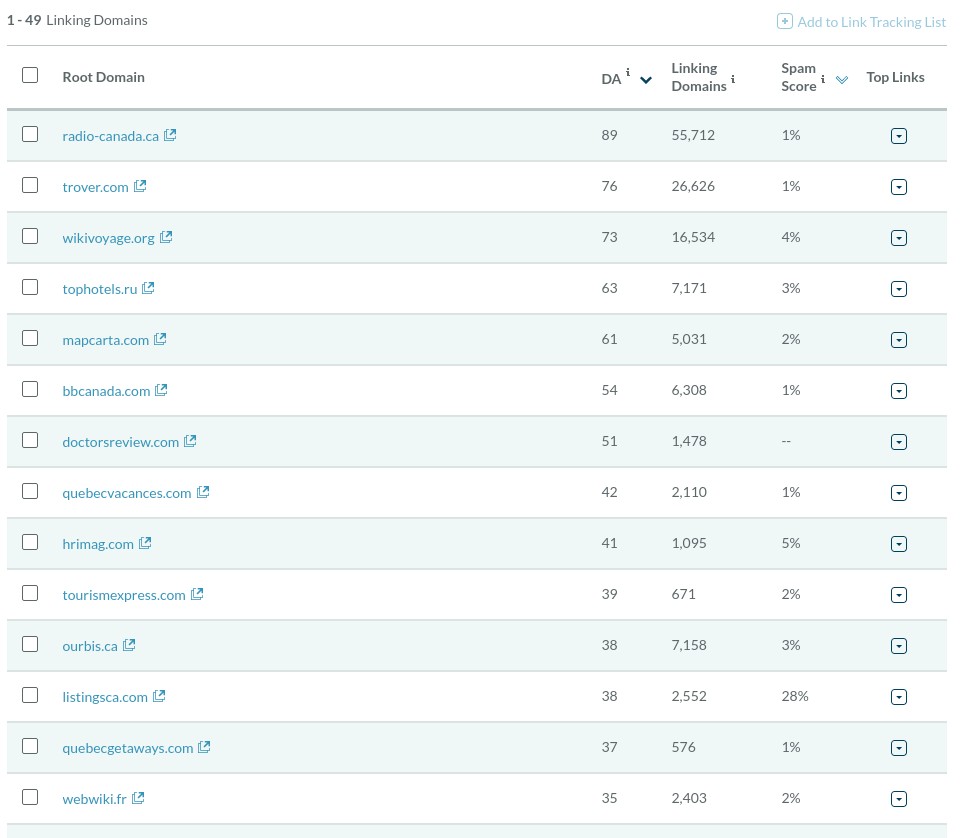Expand Top Links for bbcanada.com
963x838 pixels.
(899, 391)
